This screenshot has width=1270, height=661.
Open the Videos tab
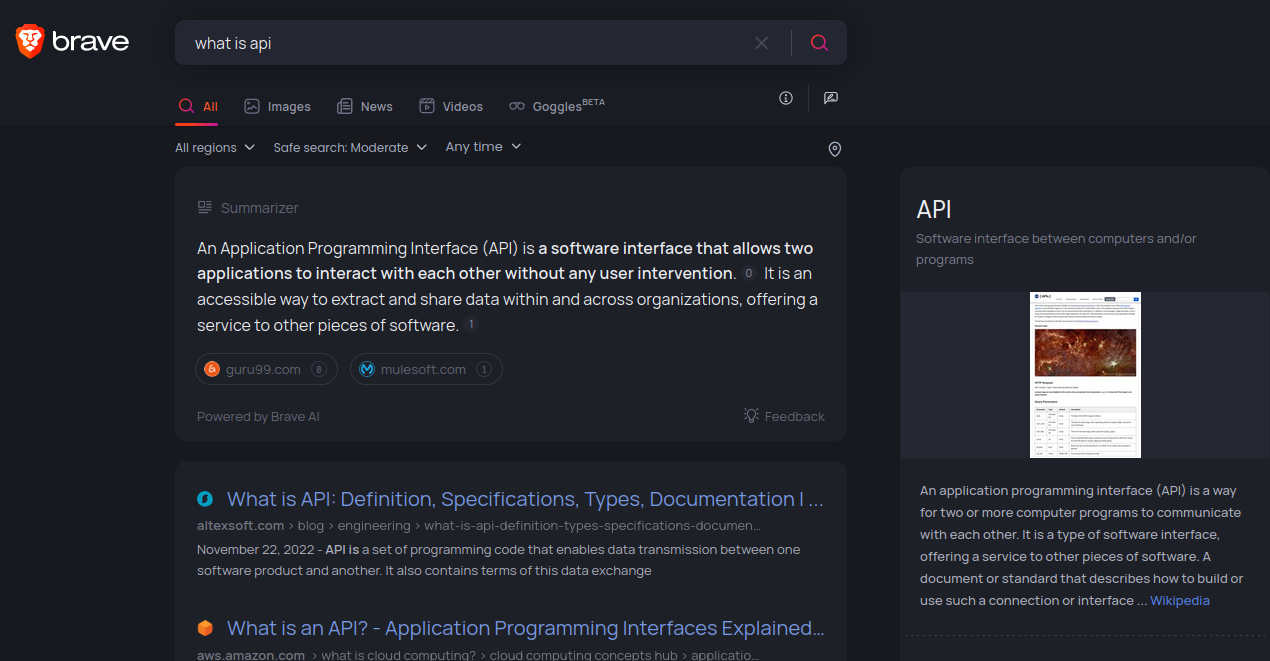(451, 106)
